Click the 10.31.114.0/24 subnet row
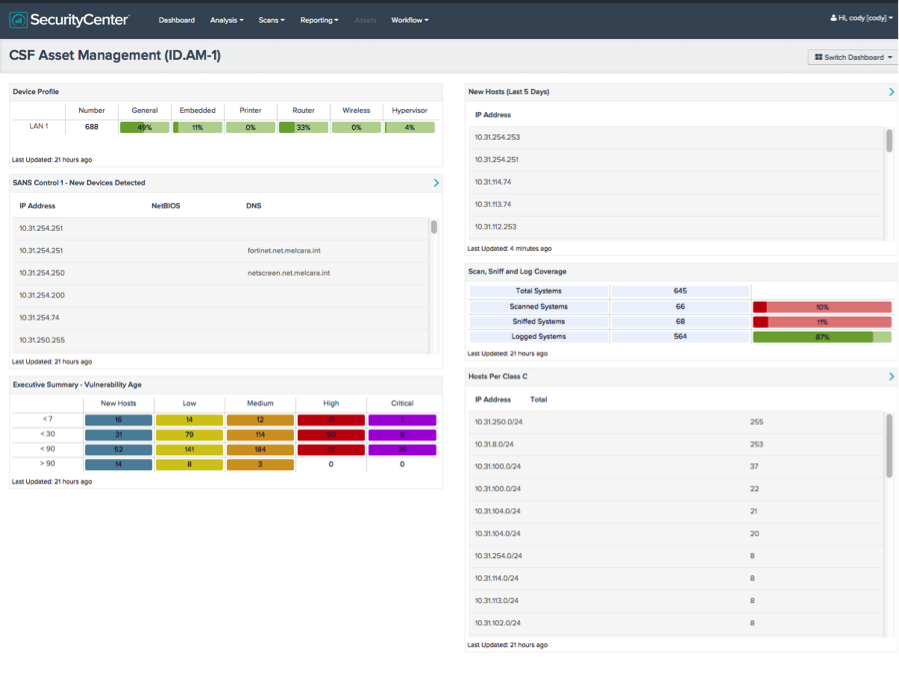The height and width of the screenshot is (687, 899). [677, 578]
